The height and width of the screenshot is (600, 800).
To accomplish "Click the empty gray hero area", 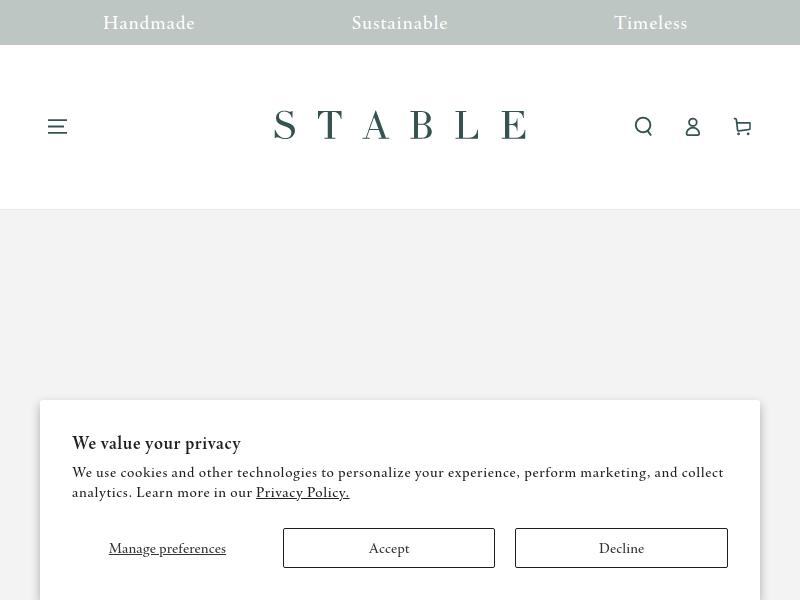I will (x=400, y=304).
